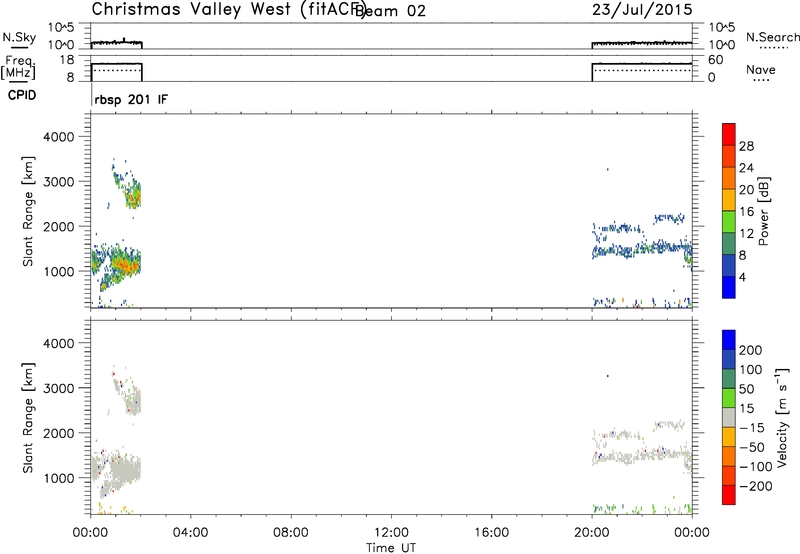Click the 'Christmas Valley West (fitACF)' title
The height and width of the screenshot is (554, 800).
(x=228, y=10)
